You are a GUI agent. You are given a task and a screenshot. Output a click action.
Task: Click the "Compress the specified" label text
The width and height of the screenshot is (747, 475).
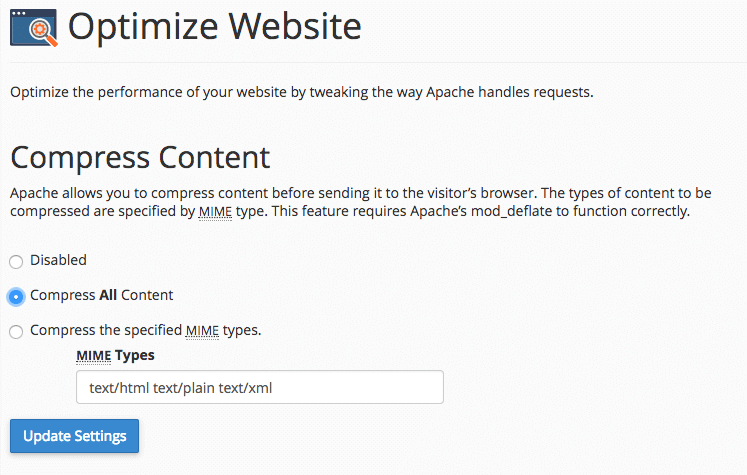106,330
